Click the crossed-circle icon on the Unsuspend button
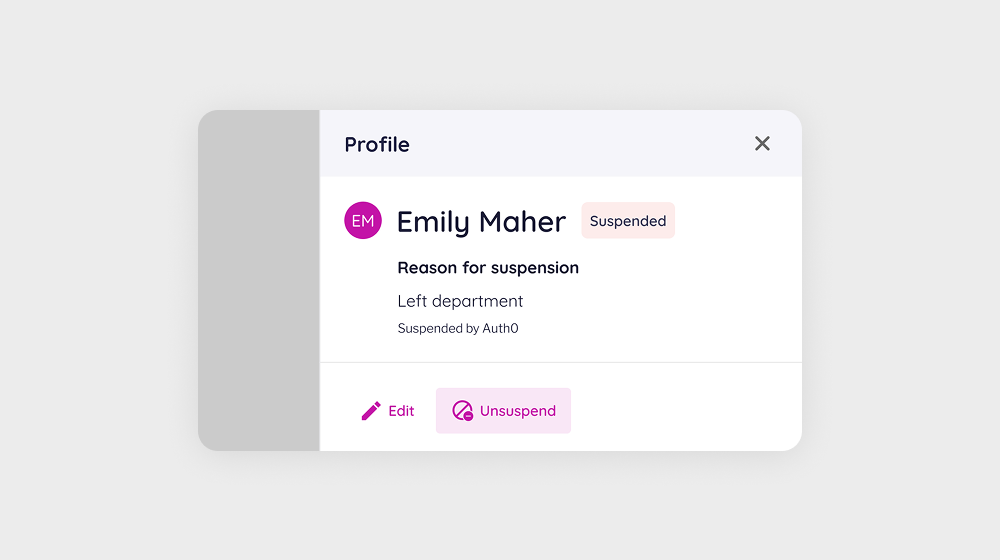Screen dimensions: 1000x560 (462, 411)
